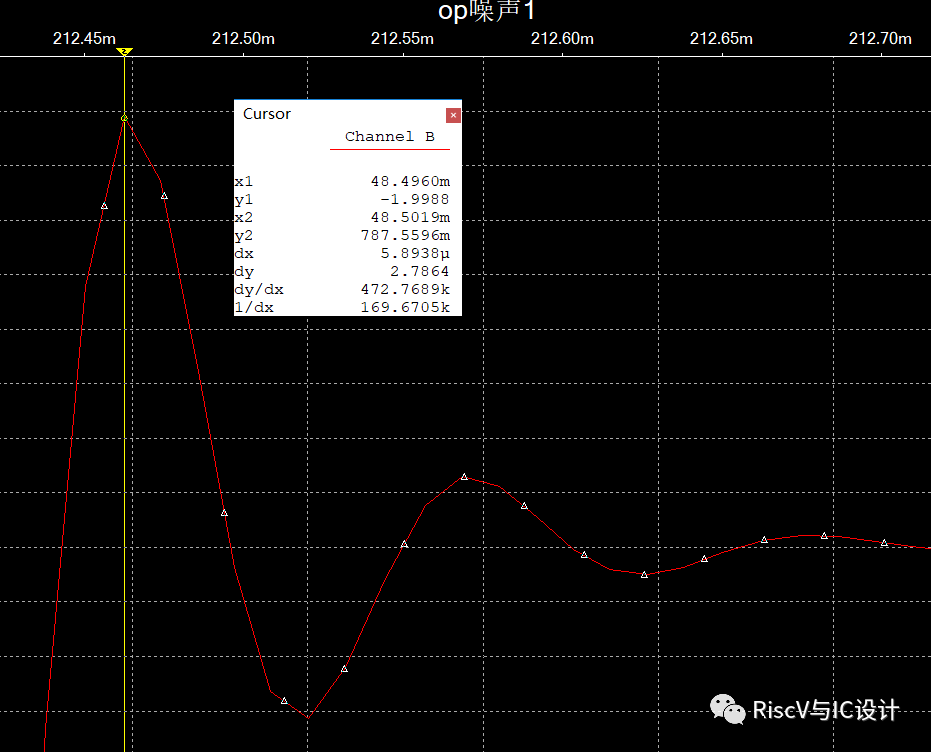Click the yellow cursor triangle on top axis
Image resolution: width=931 pixels, height=752 pixels.
click(x=124, y=51)
